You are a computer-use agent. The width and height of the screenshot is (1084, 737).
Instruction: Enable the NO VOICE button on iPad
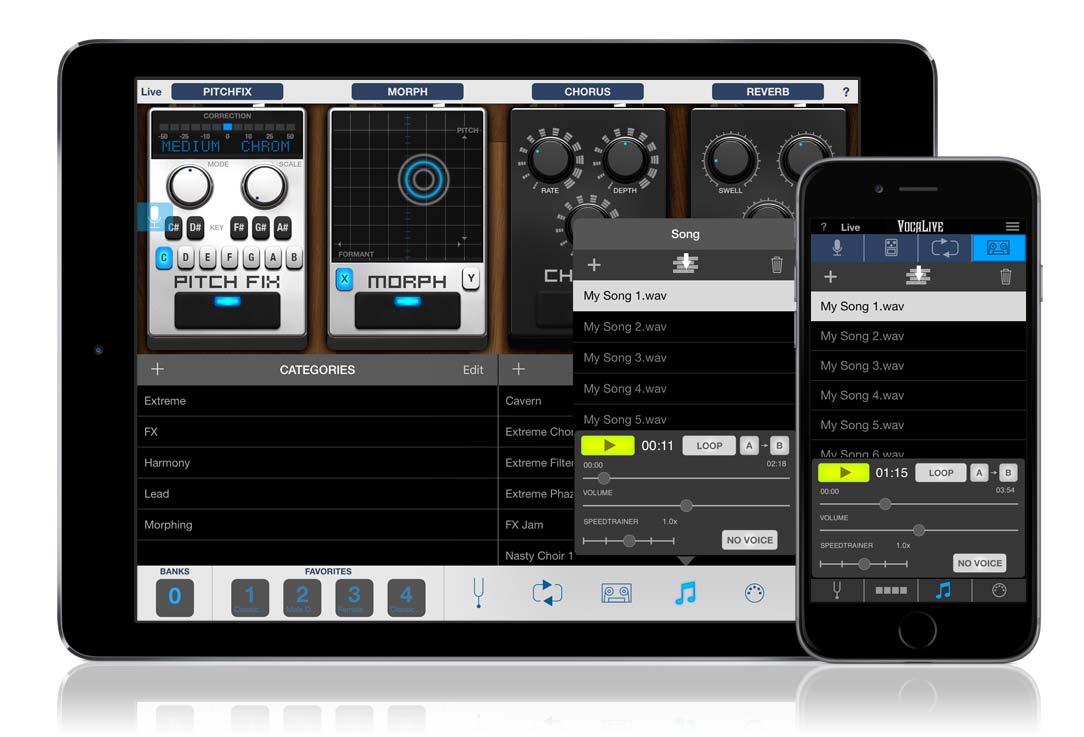pos(749,540)
